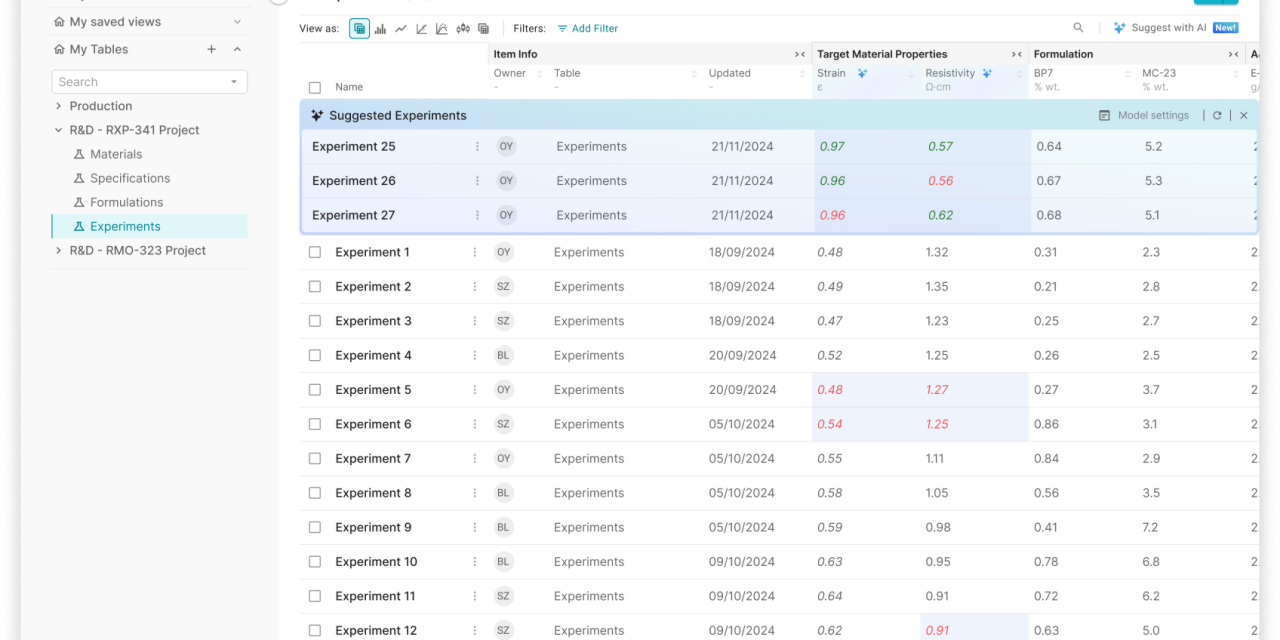Sort by the BP7 column arrows
The height and width of the screenshot is (640, 1280).
(1130, 73)
